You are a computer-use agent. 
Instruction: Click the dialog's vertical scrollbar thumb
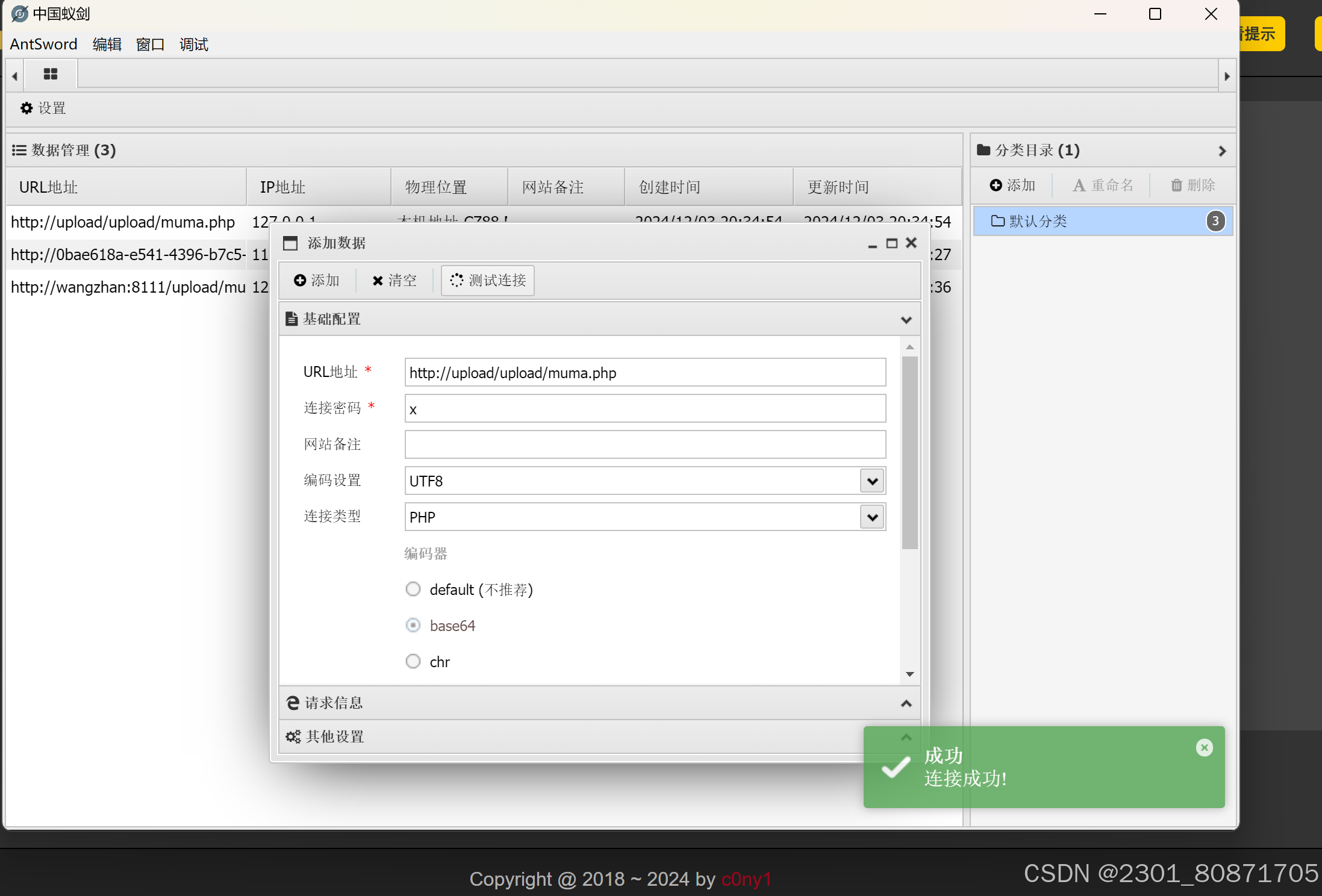click(x=909, y=452)
